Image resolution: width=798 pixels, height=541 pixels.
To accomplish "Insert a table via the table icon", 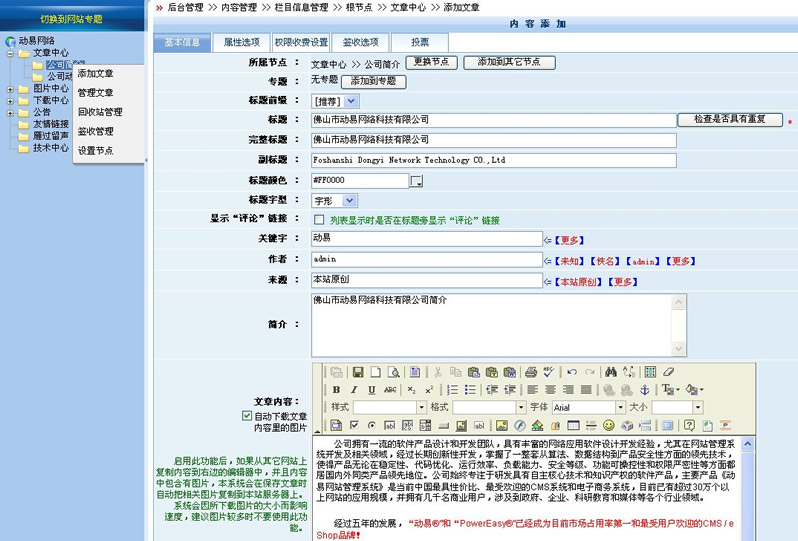I will 574,425.
